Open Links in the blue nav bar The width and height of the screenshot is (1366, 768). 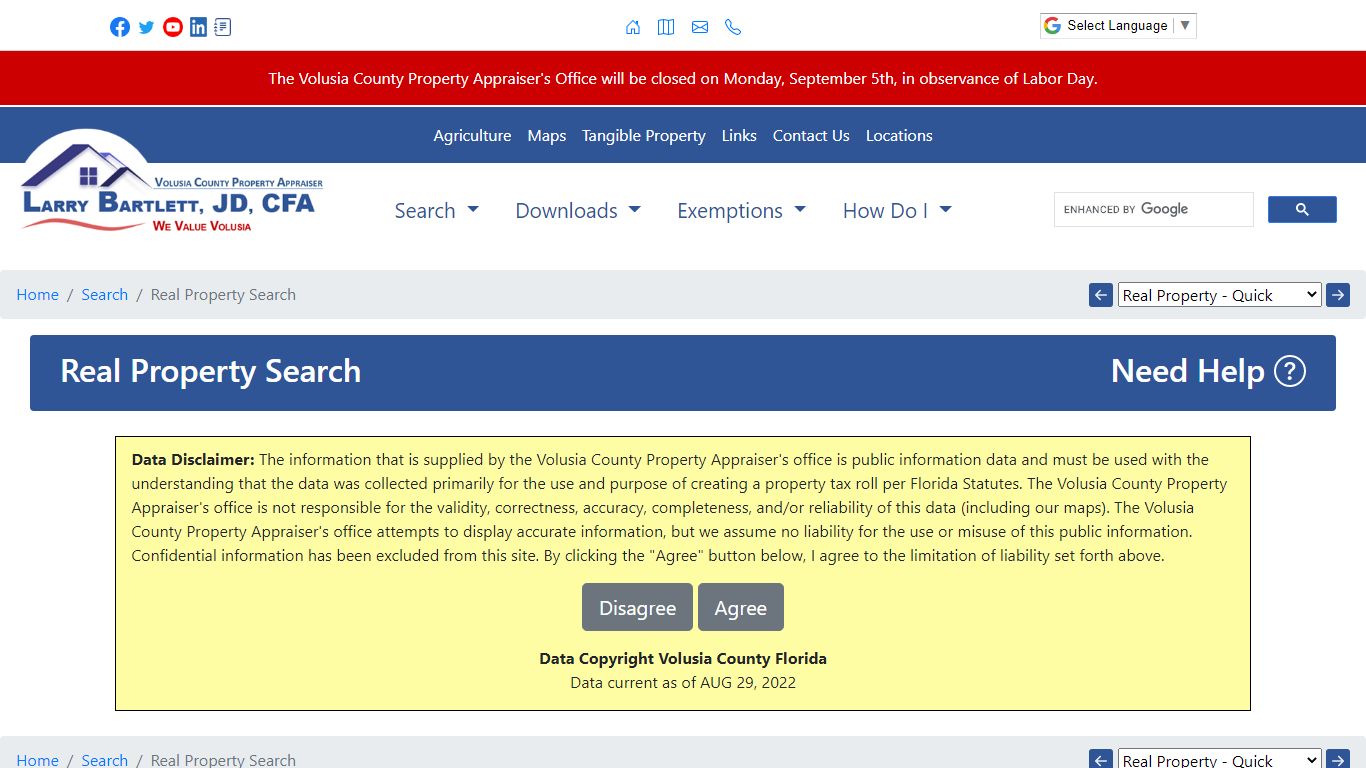[739, 136]
